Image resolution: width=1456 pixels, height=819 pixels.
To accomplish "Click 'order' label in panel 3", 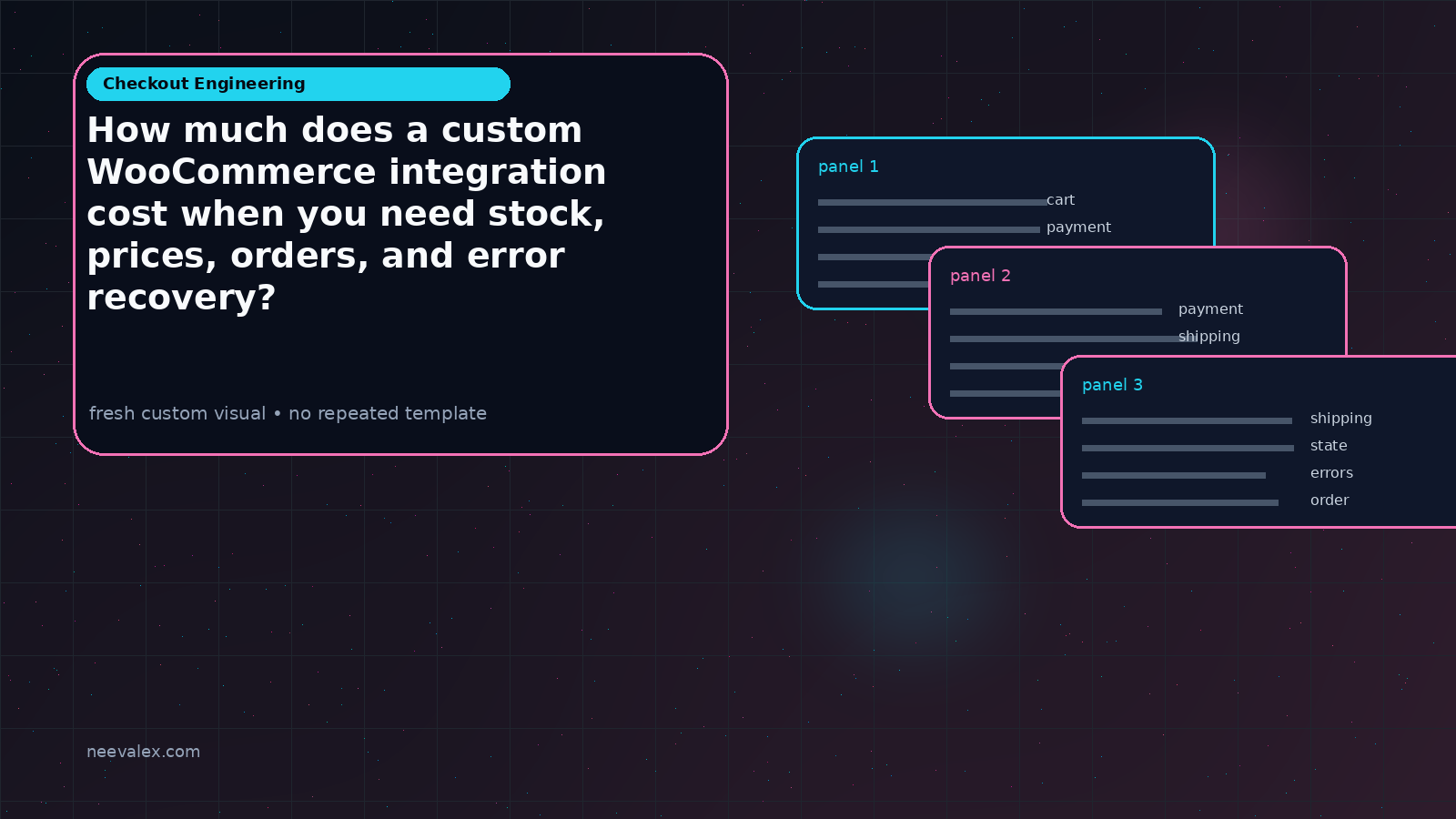I will tap(1330, 500).
